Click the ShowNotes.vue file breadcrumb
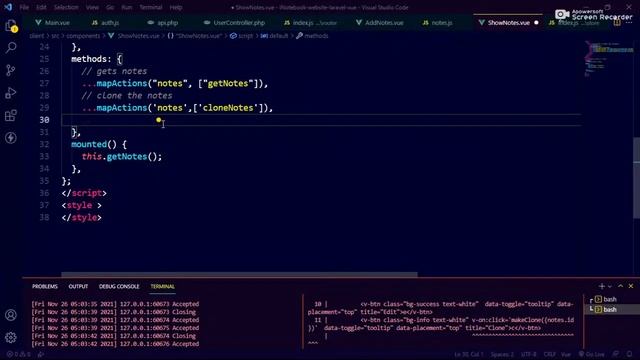The height and width of the screenshot is (360, 640). pyautogui.click(x=138, y=36)
